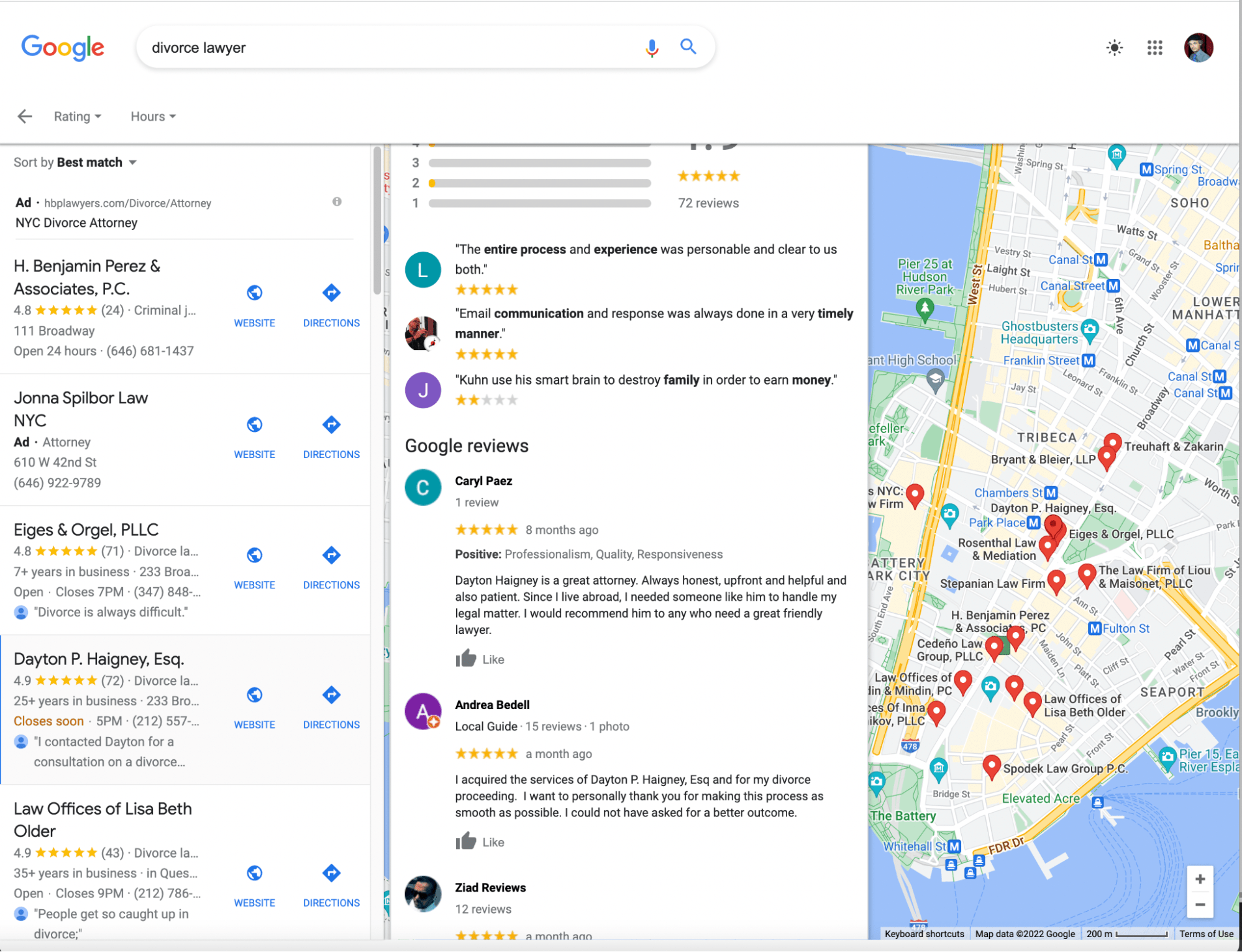
Task: Open Jonna Spilbor Law website globe icon
Action: tap(254, 425)
